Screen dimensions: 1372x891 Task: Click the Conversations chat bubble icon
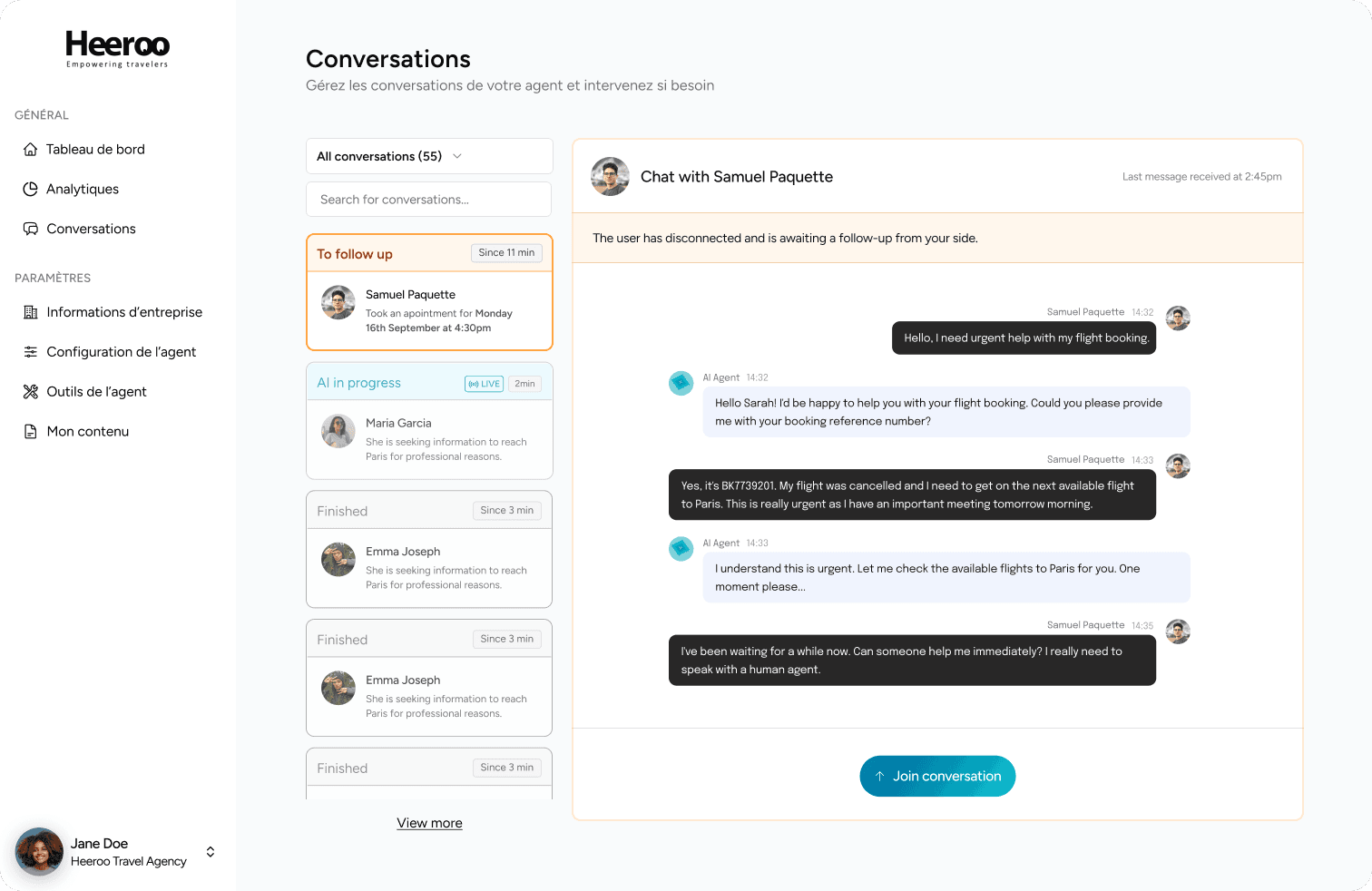point(31,229)
